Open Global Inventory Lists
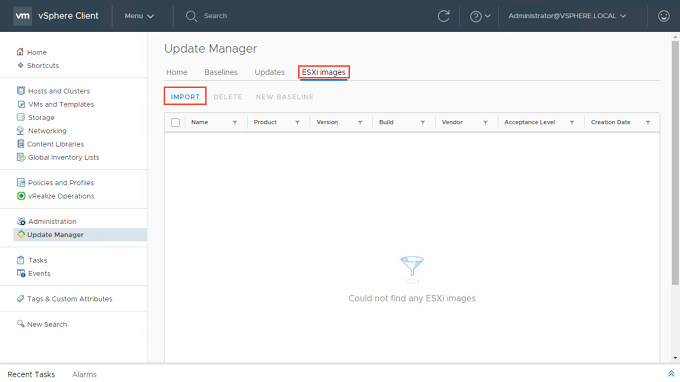This screenshot has height=382, width=680. (64, 157)
